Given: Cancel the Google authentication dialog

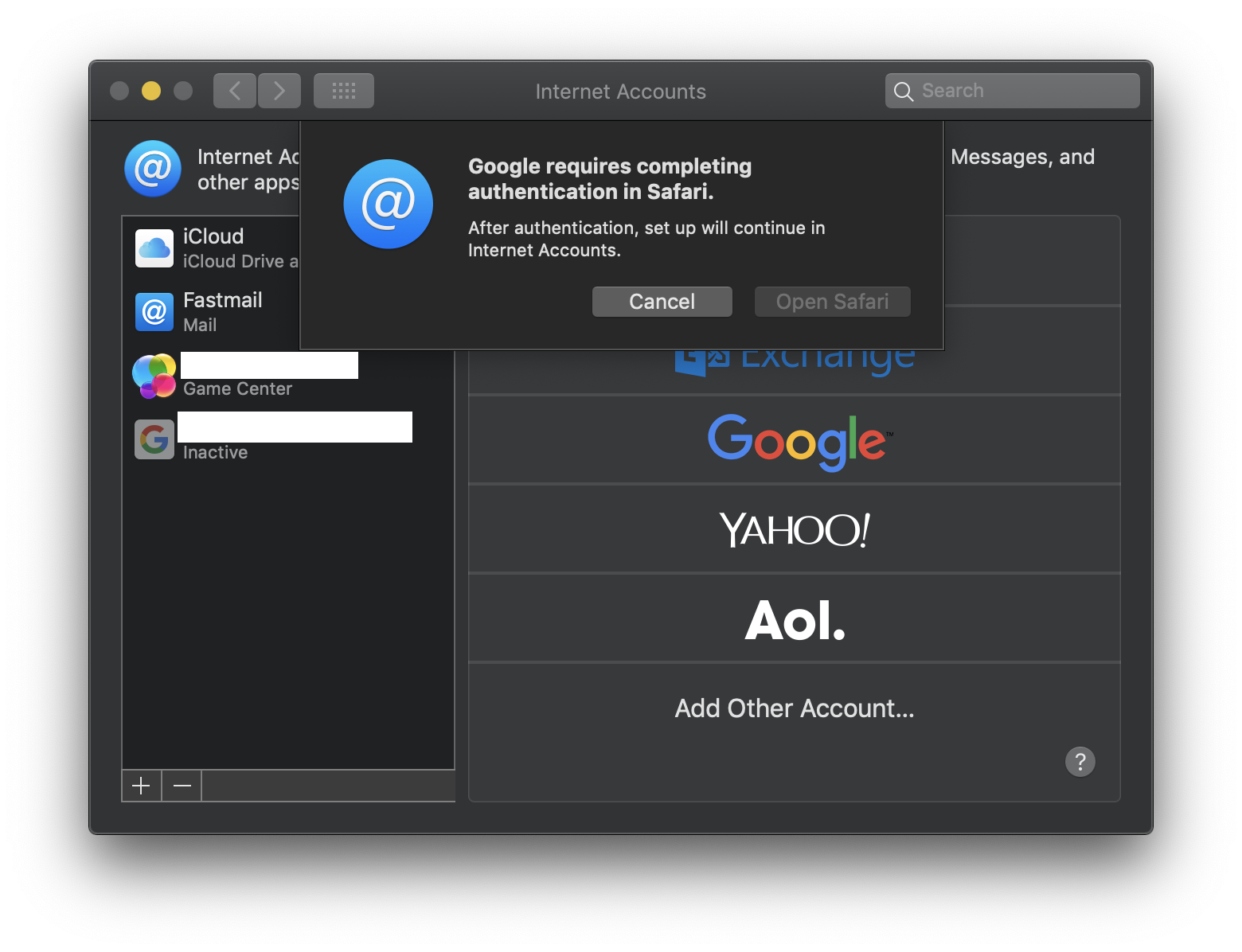Looking at the screenshot, I should pyautogui.click(x=662, y=302).
